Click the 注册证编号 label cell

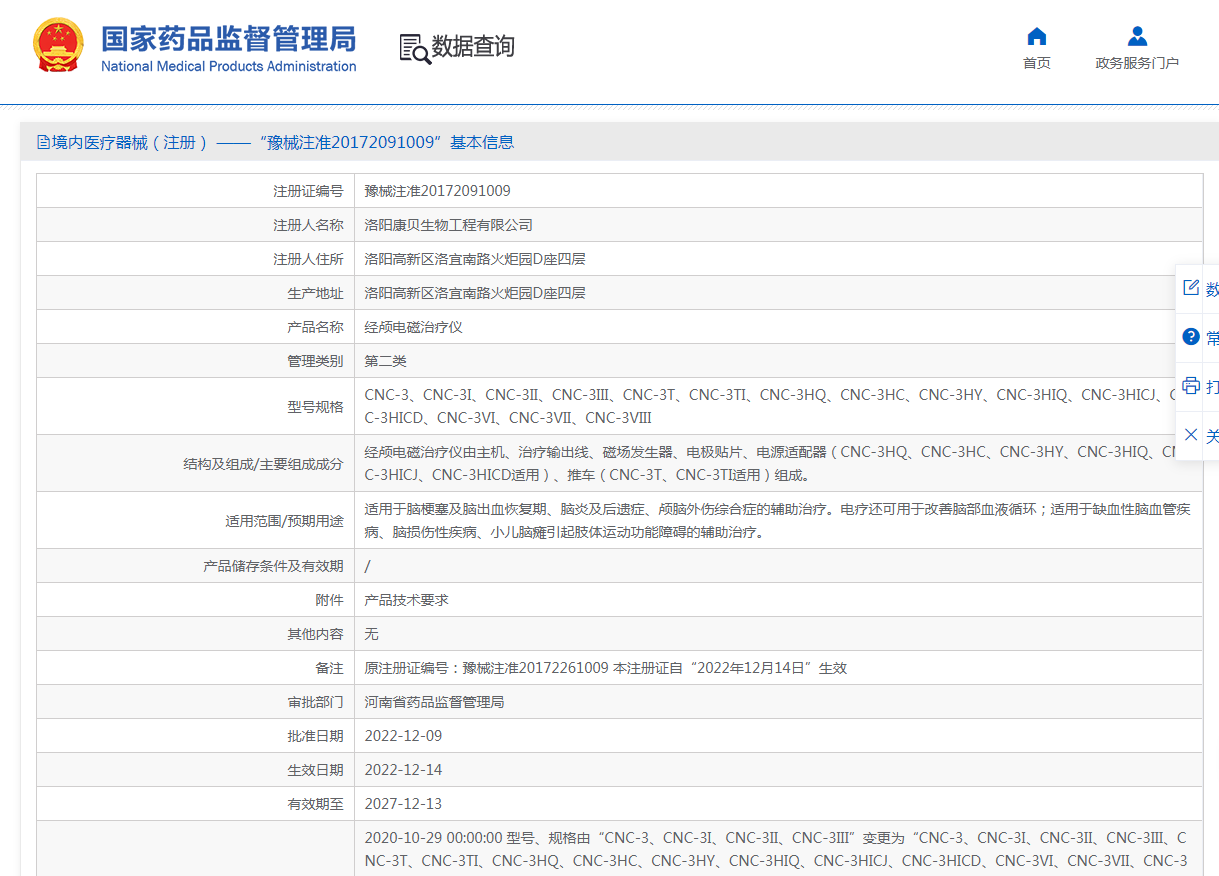click(x=196, y=191)
